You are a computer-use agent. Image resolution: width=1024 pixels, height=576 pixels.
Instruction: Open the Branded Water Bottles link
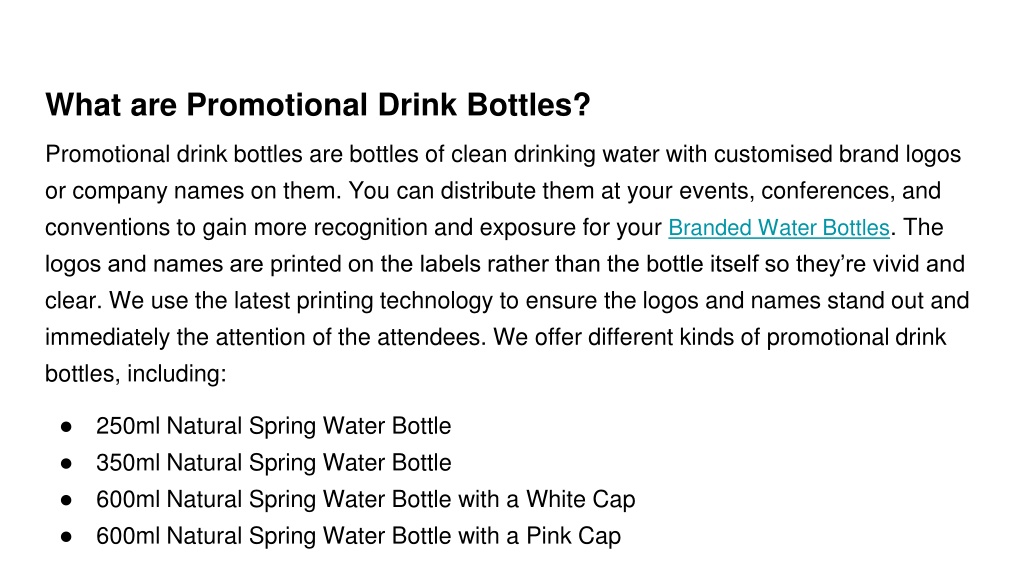tap(778, 227)
